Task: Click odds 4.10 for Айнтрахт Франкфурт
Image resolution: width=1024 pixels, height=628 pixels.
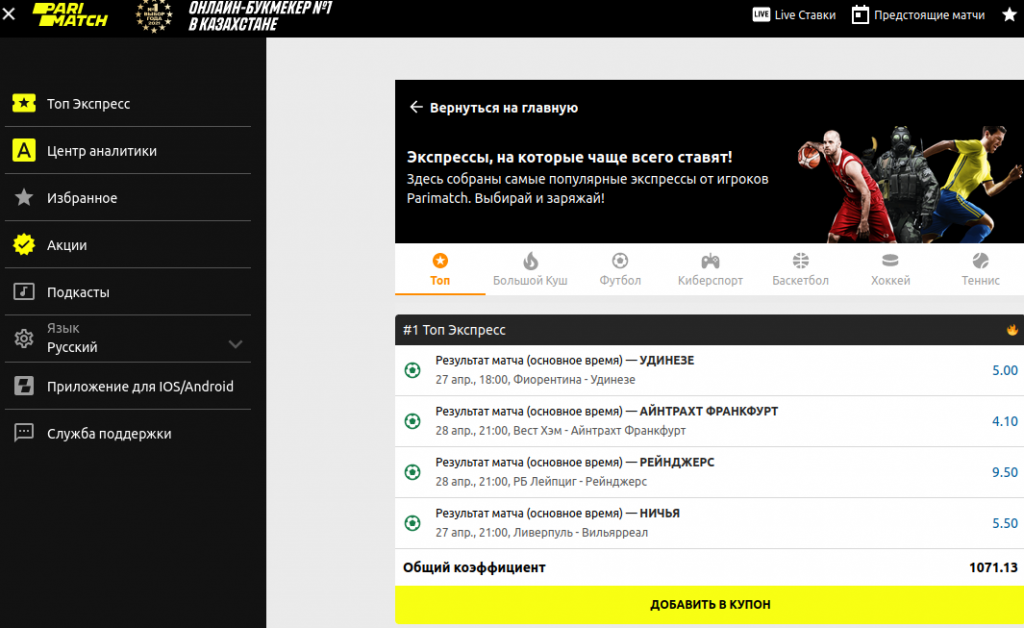Action: [1005, 421]
